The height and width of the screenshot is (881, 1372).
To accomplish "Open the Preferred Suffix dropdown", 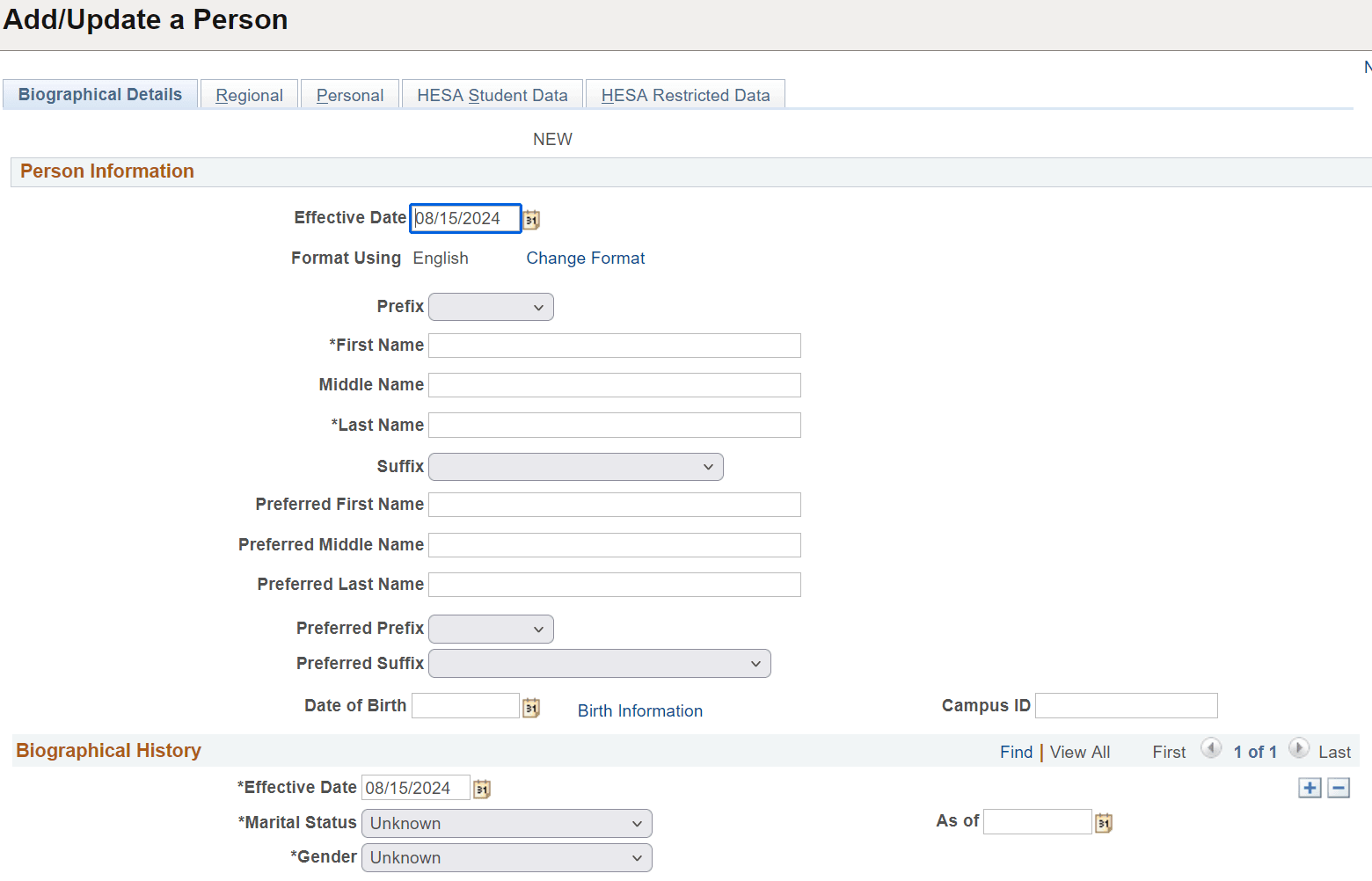I will (x=599, y=663).
